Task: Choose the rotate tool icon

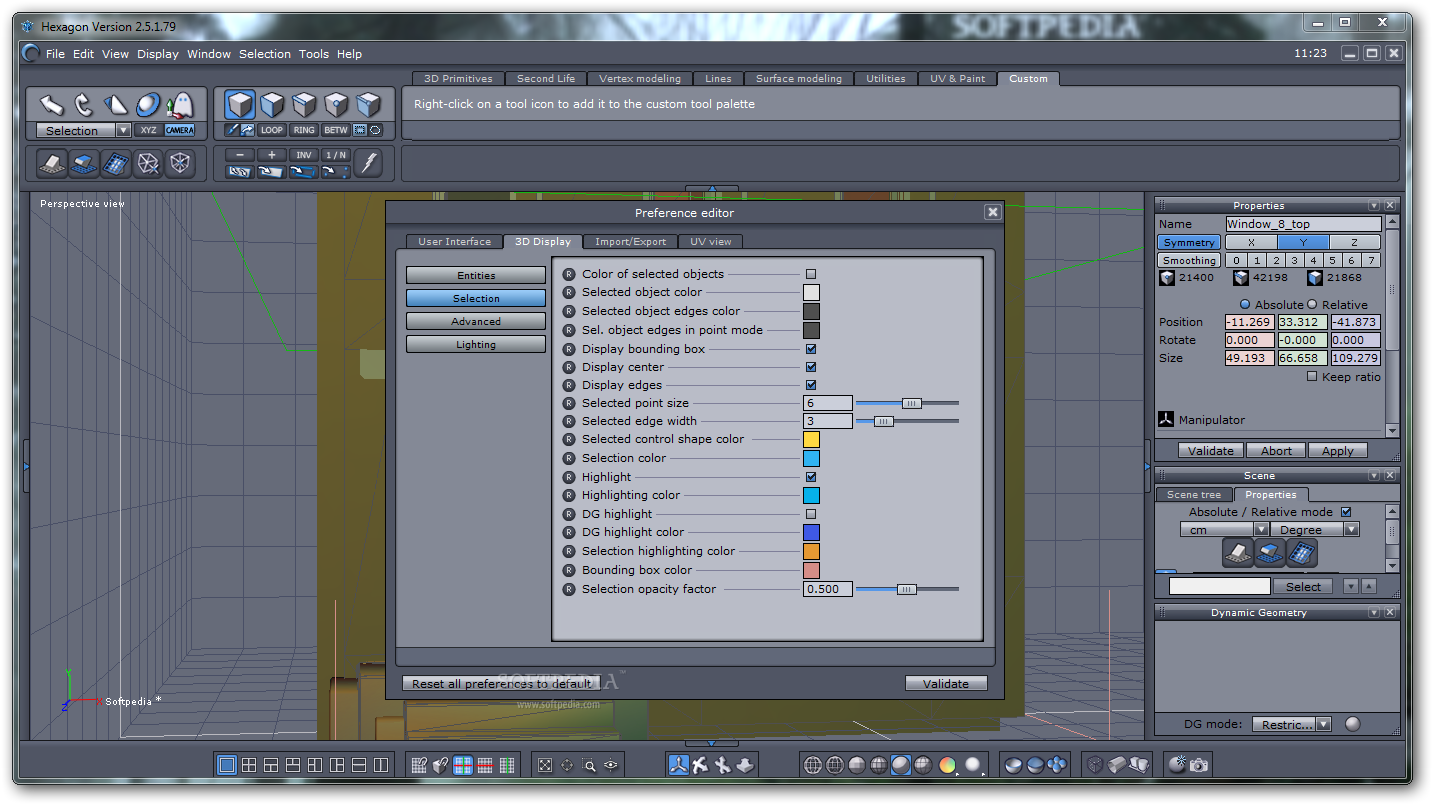Action: tap(84, 104)
